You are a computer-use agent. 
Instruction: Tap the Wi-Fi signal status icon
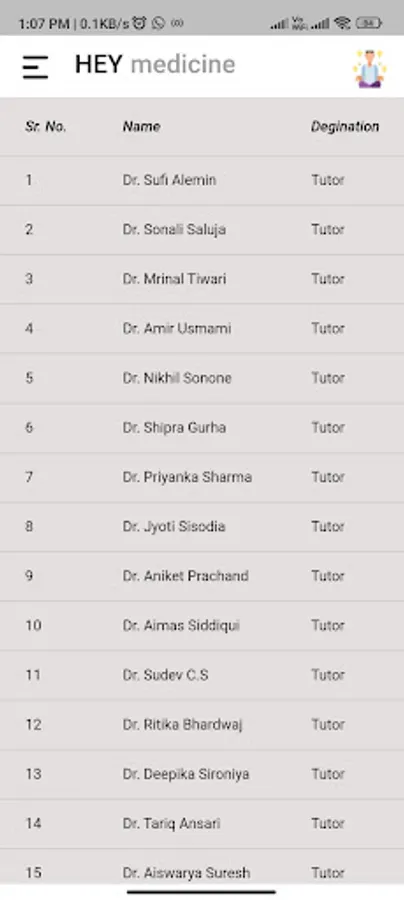point(343,24)
